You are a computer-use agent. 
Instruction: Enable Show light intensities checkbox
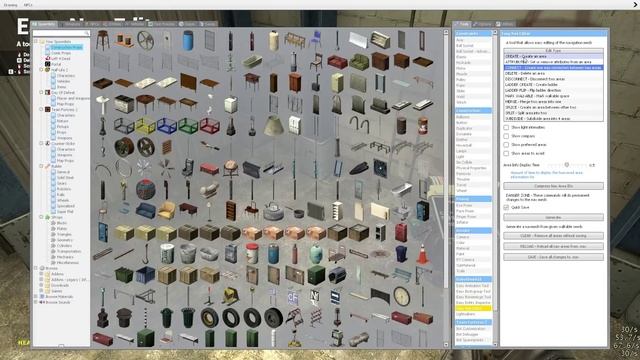506,127
